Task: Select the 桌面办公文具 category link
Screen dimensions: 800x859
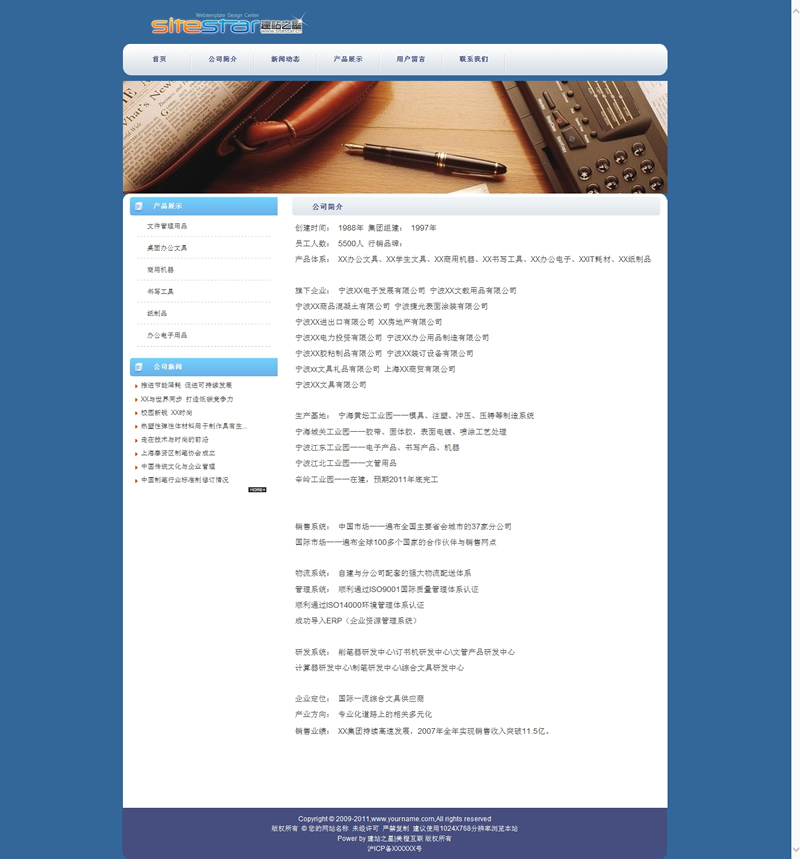Action: (x=167, y=248)
